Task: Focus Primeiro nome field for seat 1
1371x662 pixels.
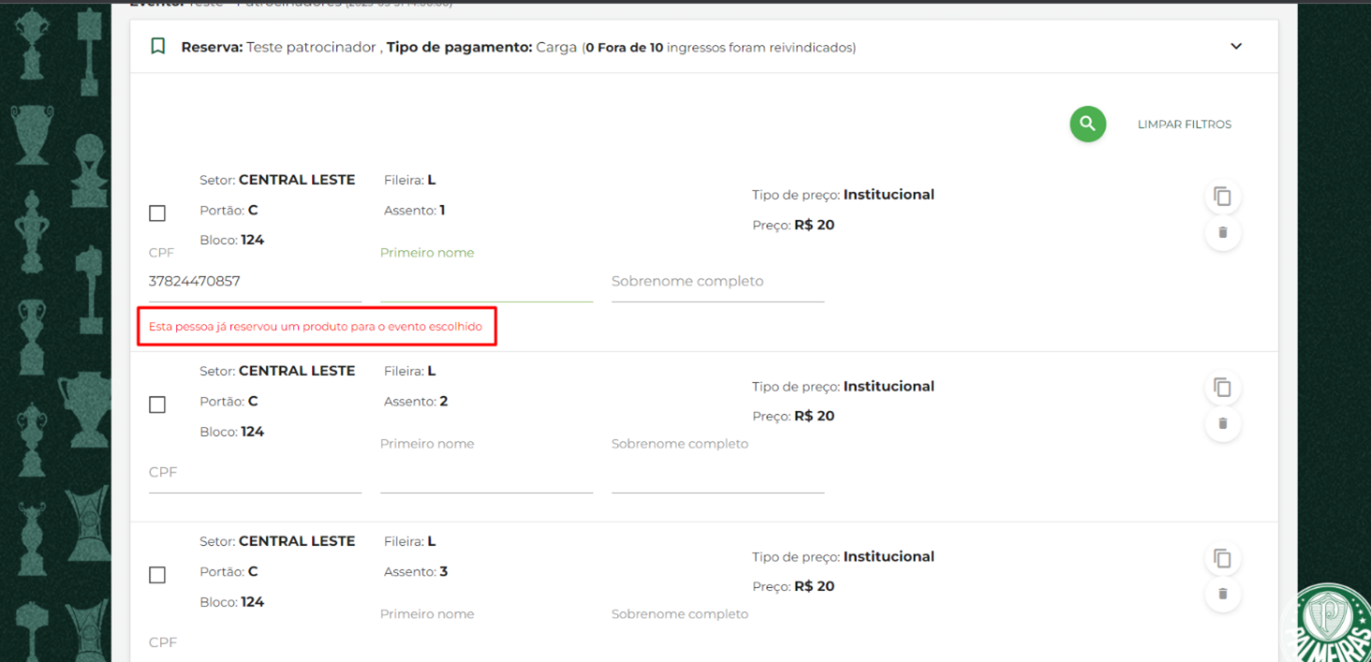Action: 486,281
